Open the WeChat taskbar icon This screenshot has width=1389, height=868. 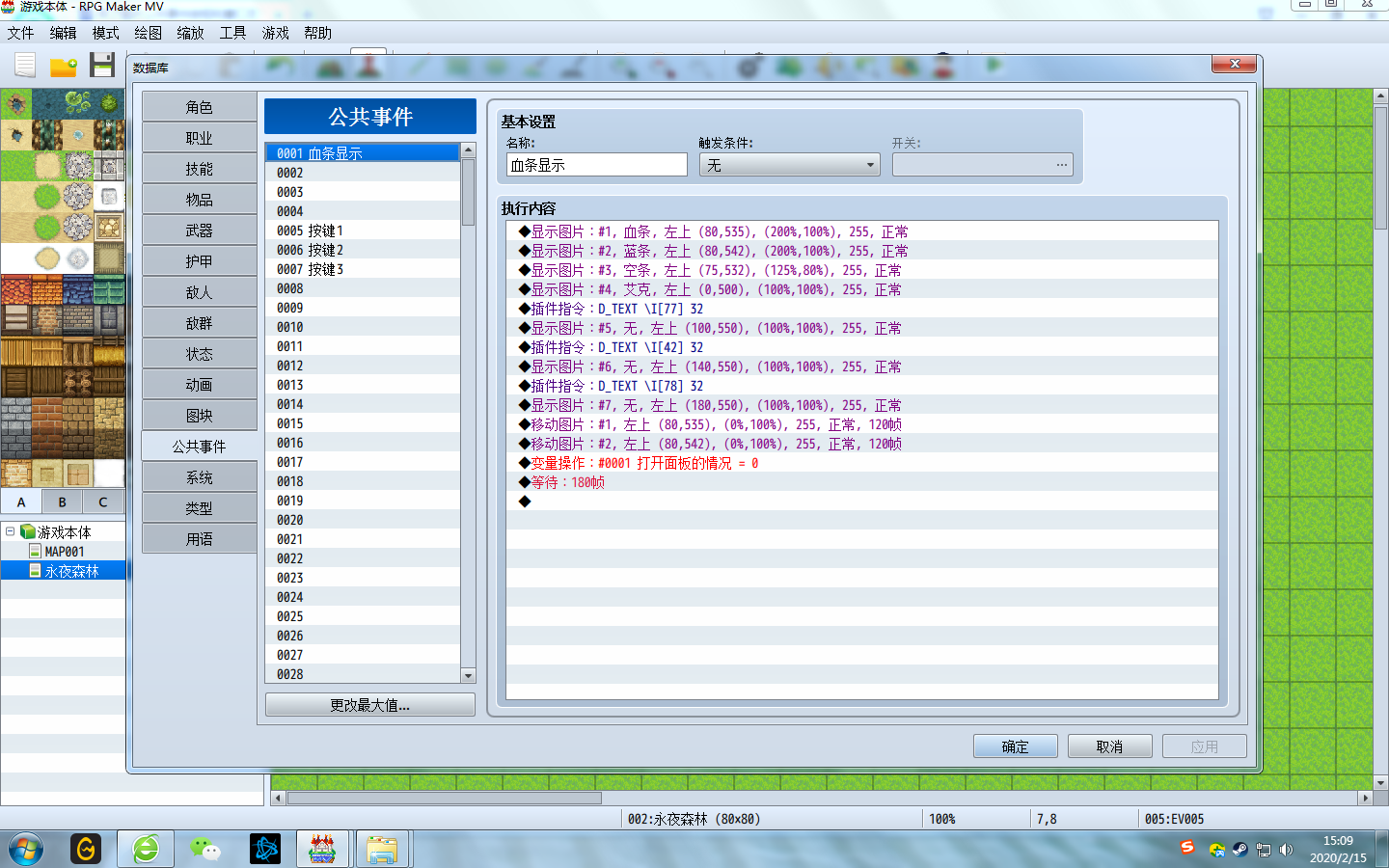pos(205,850)
